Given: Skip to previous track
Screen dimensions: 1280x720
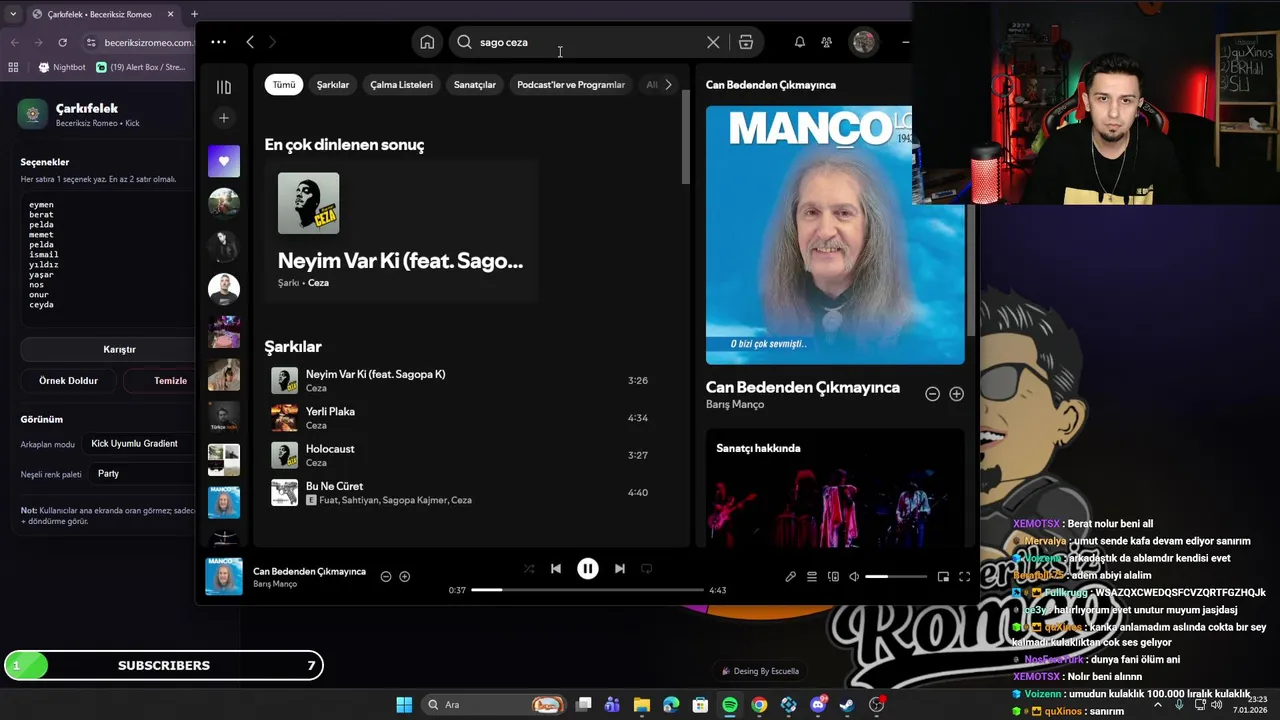Looking at the screenshot, I should click(556, 568).
